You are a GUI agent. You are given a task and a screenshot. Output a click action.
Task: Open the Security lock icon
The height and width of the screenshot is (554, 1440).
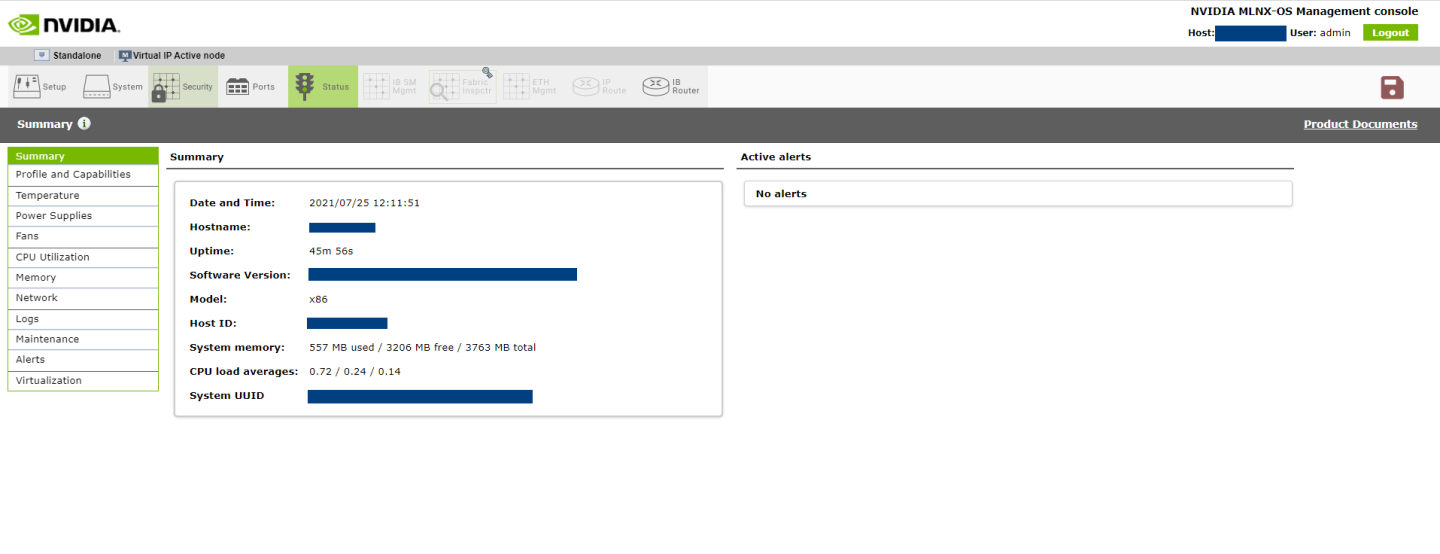coord(165,87)
